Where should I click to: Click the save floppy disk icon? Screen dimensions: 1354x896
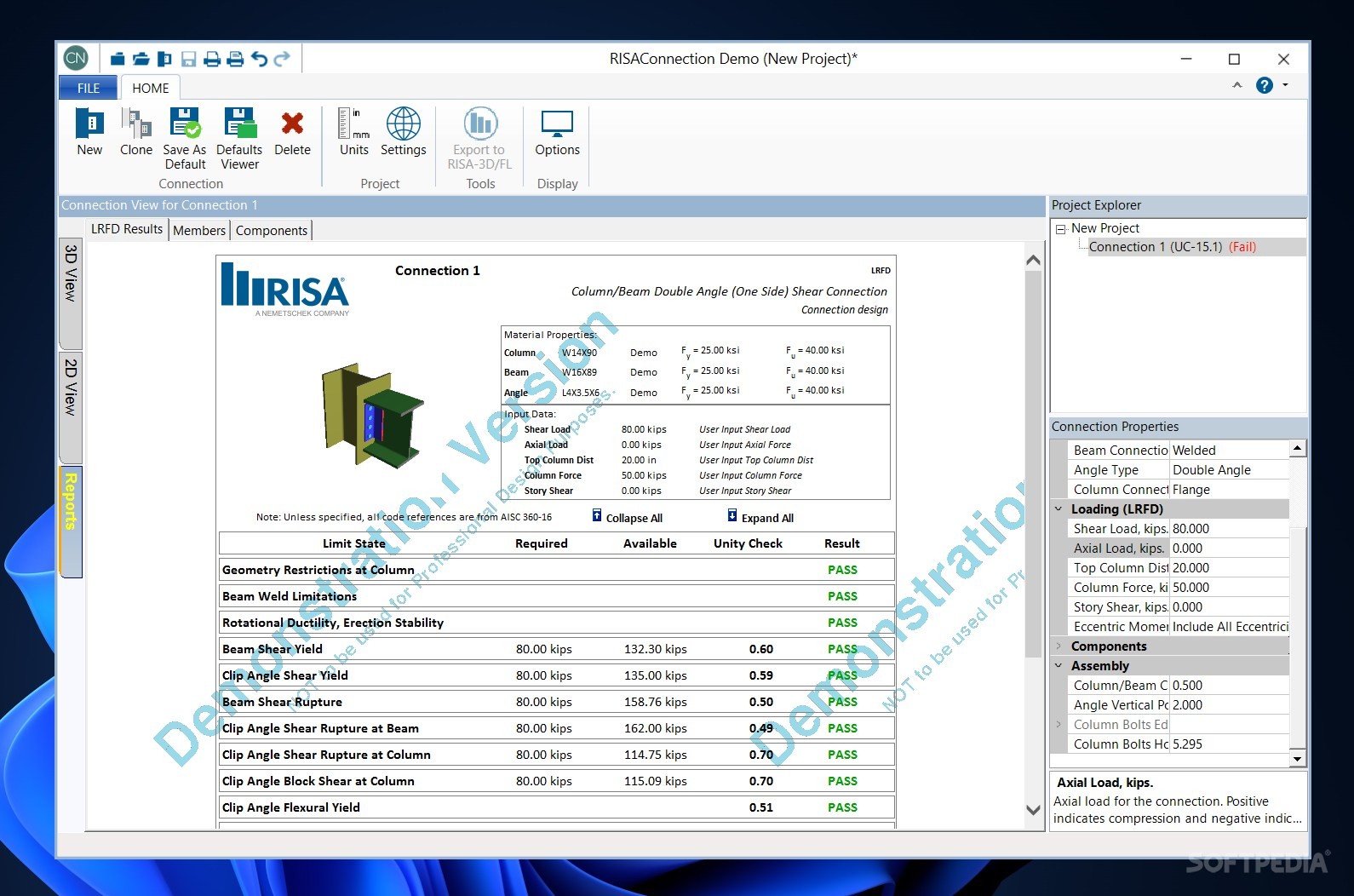[x=188, y=59]
